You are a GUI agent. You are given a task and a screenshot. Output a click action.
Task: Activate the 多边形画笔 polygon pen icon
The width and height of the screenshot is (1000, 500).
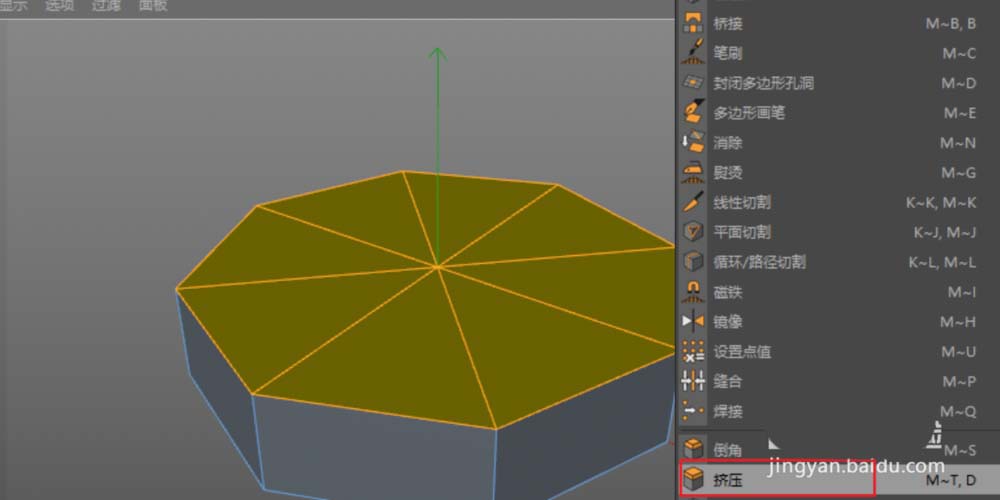pos(693,113)
